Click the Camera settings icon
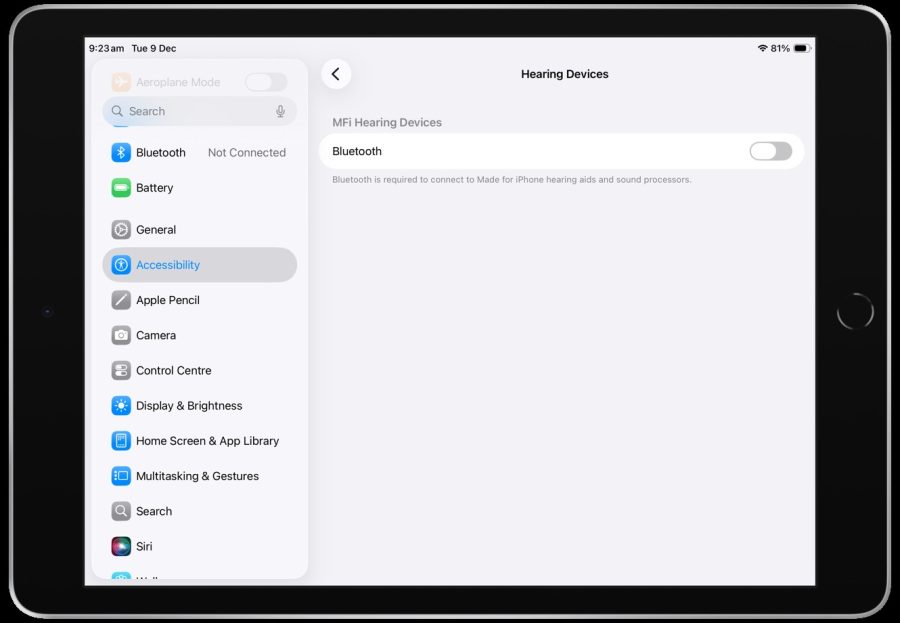This screenshot has height=623, width=900. click(x=120, y=335)
